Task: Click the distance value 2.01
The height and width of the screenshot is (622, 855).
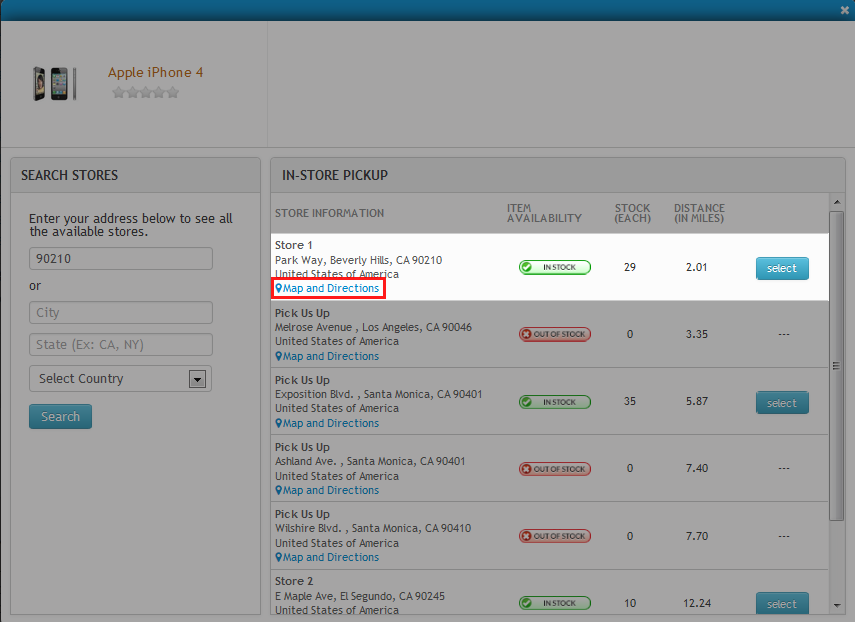Action: pyautogui.click(x=696, y=267)
